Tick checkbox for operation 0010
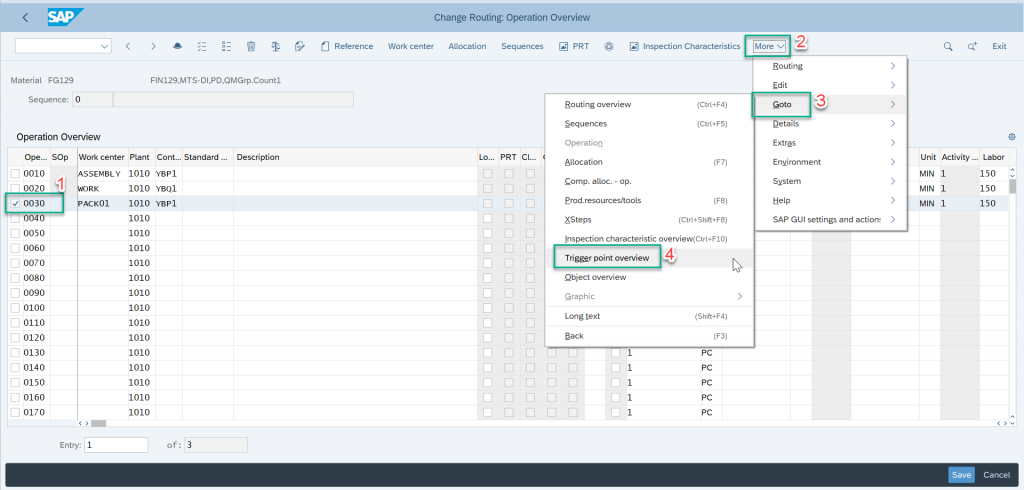1024x490 pixels. click(x=15, y=174)
